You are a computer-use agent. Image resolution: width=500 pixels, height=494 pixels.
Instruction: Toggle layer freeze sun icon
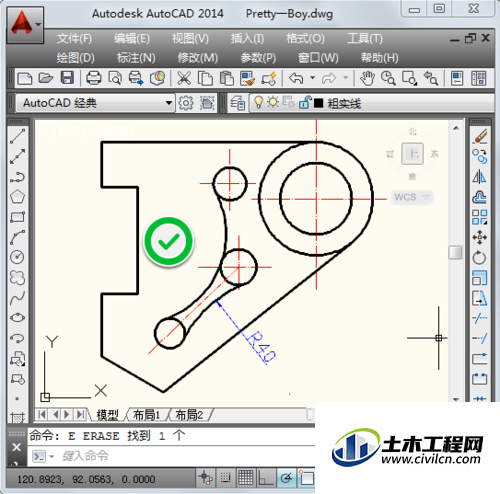click(x=273, y=102)
